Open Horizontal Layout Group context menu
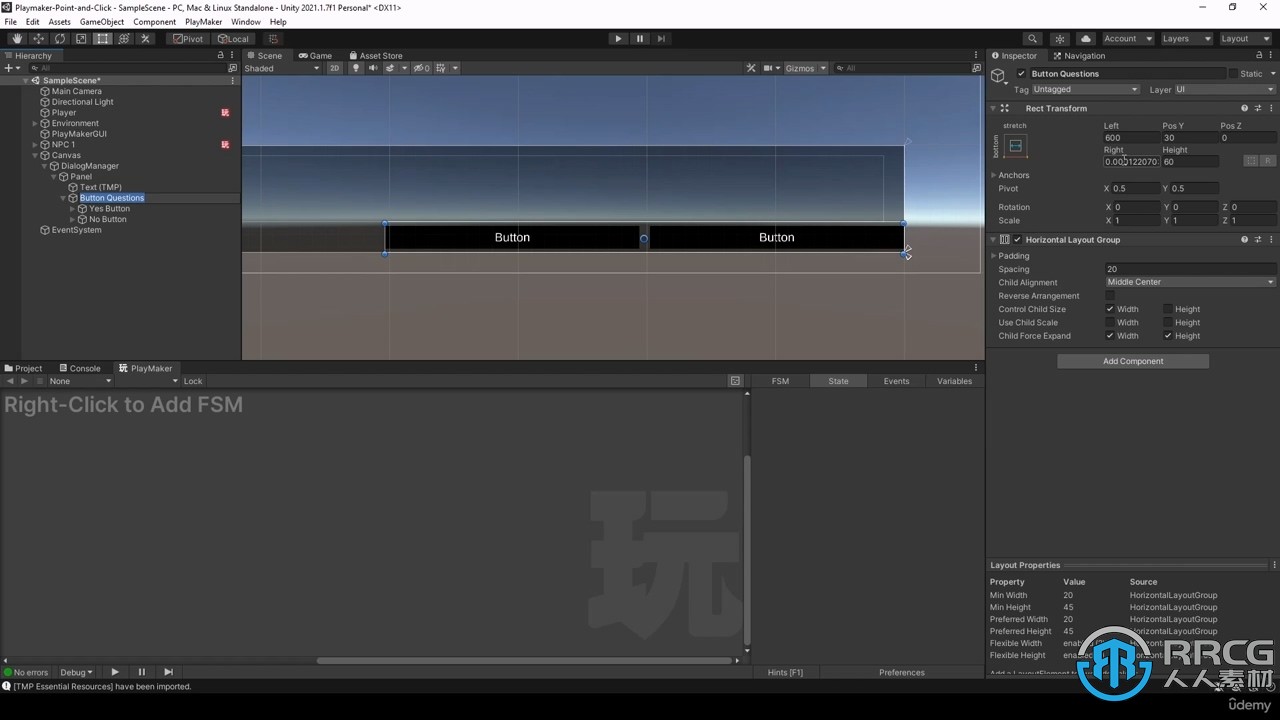Image resolution: width=1280 pixels, height=720 pixels. click(1272, 240)
